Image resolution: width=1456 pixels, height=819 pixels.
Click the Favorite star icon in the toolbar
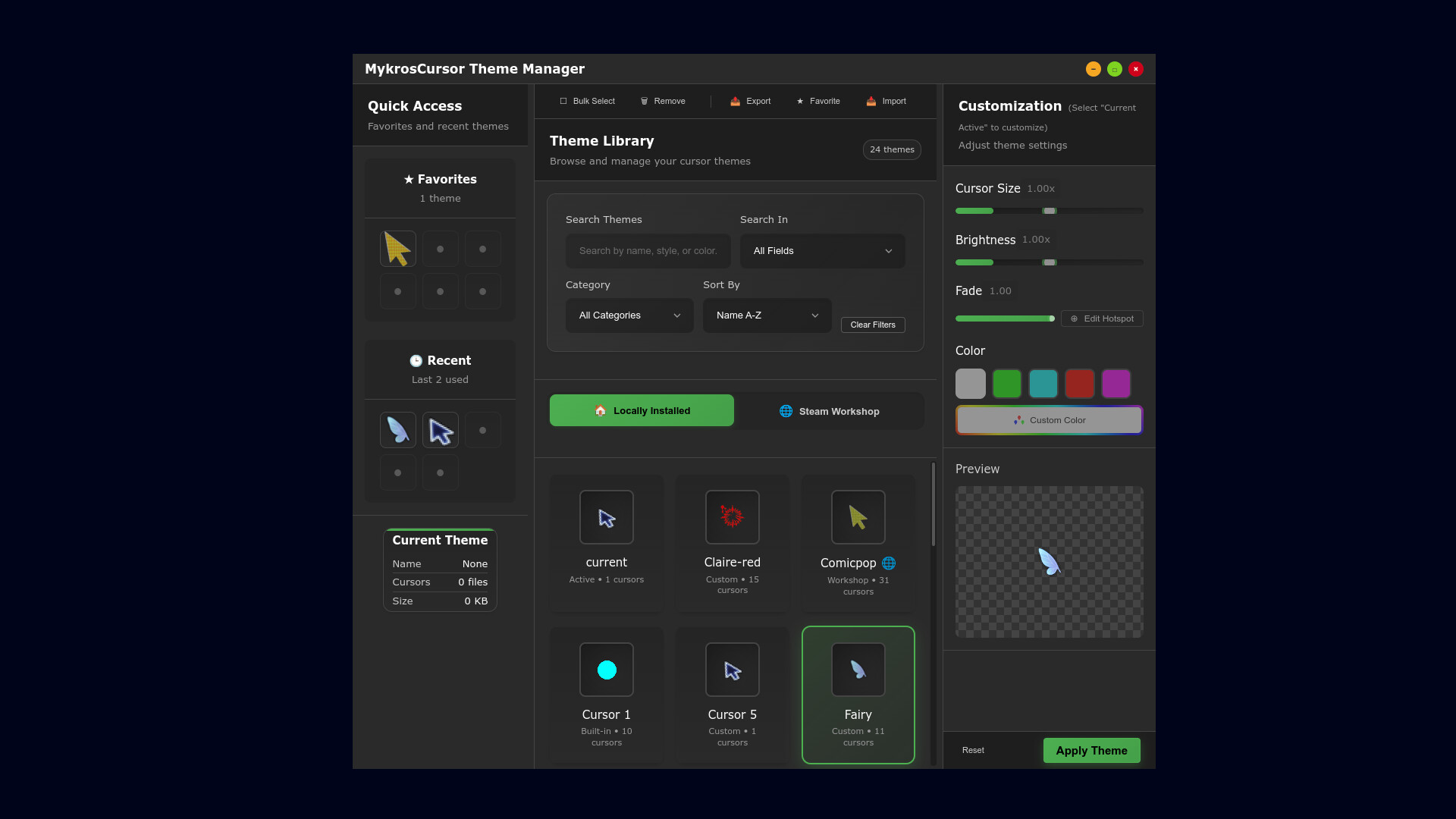(799, 101)
